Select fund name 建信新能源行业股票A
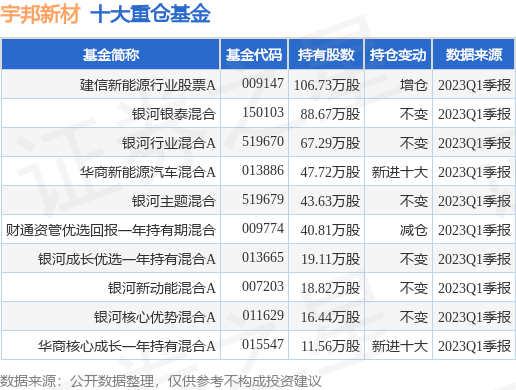Image resolution: width=516 pixels, height=390 pixels. click(x=148, y=85)
